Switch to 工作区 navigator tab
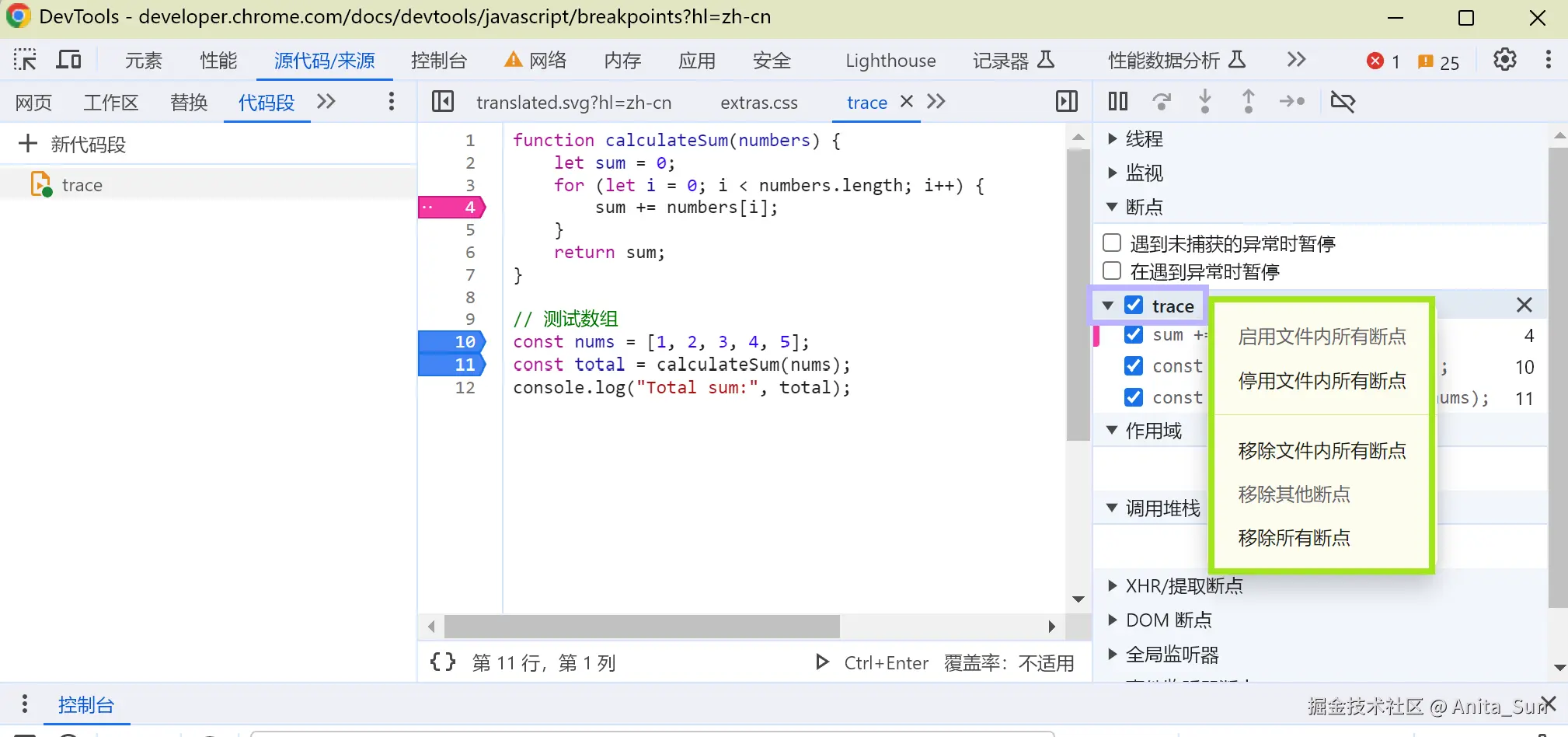This screenshot has height=737, width=1568. (111, 102)
